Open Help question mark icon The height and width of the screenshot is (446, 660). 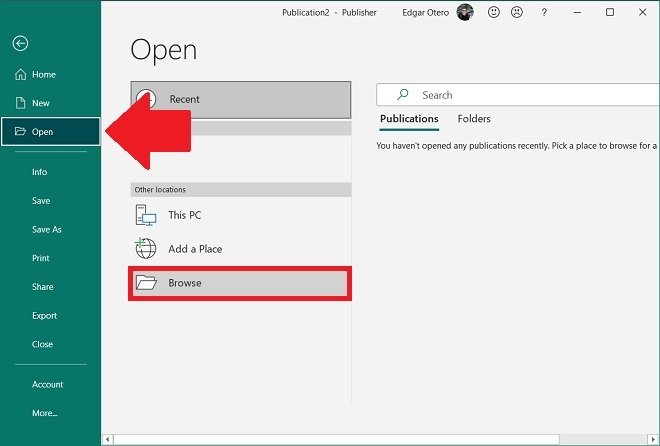544,12
